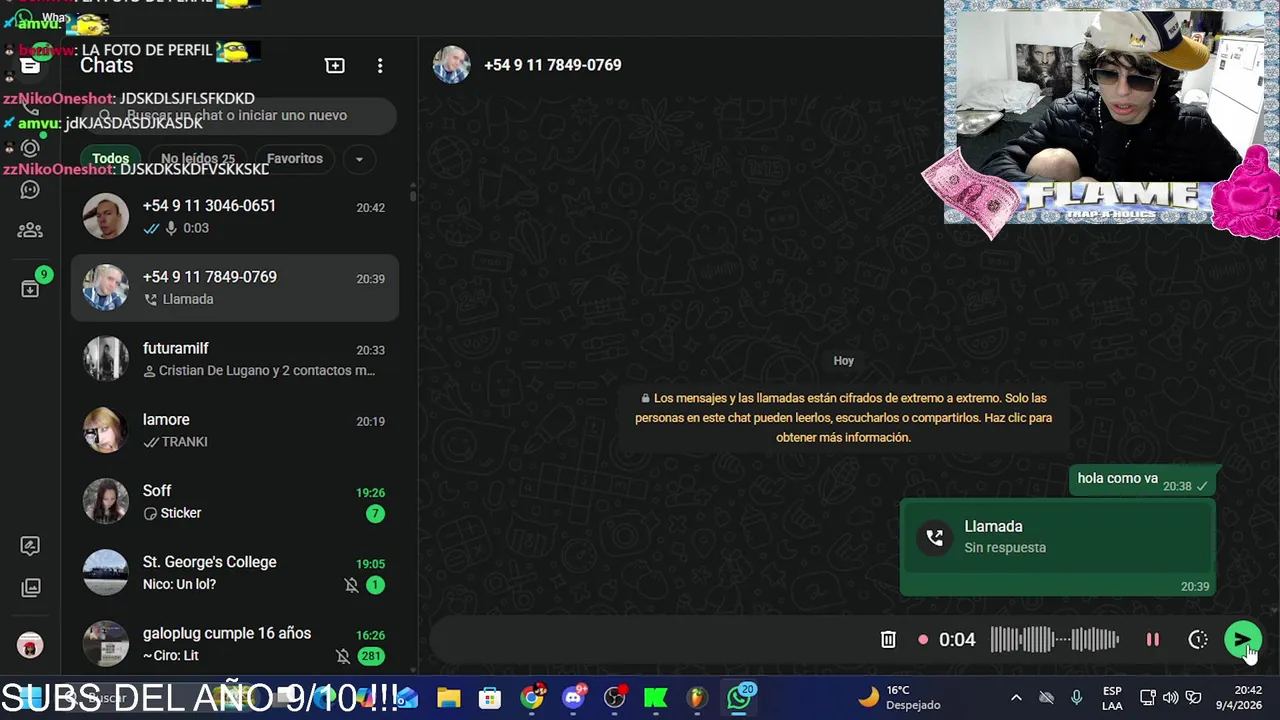The width and height of the screenshot is (1280, 720).
Task: Open the profile picture in sidebar
Action: (x=30, y=645)
